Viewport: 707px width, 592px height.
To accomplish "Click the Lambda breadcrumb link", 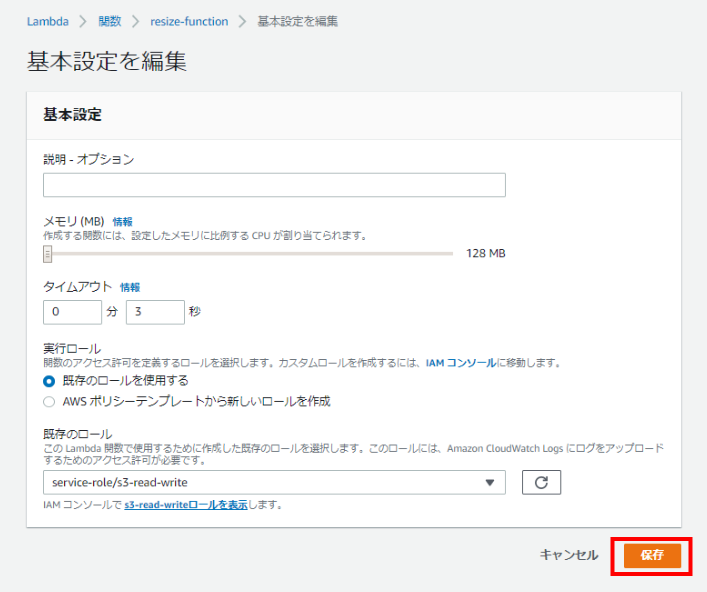I will click(x=47, y=21).
